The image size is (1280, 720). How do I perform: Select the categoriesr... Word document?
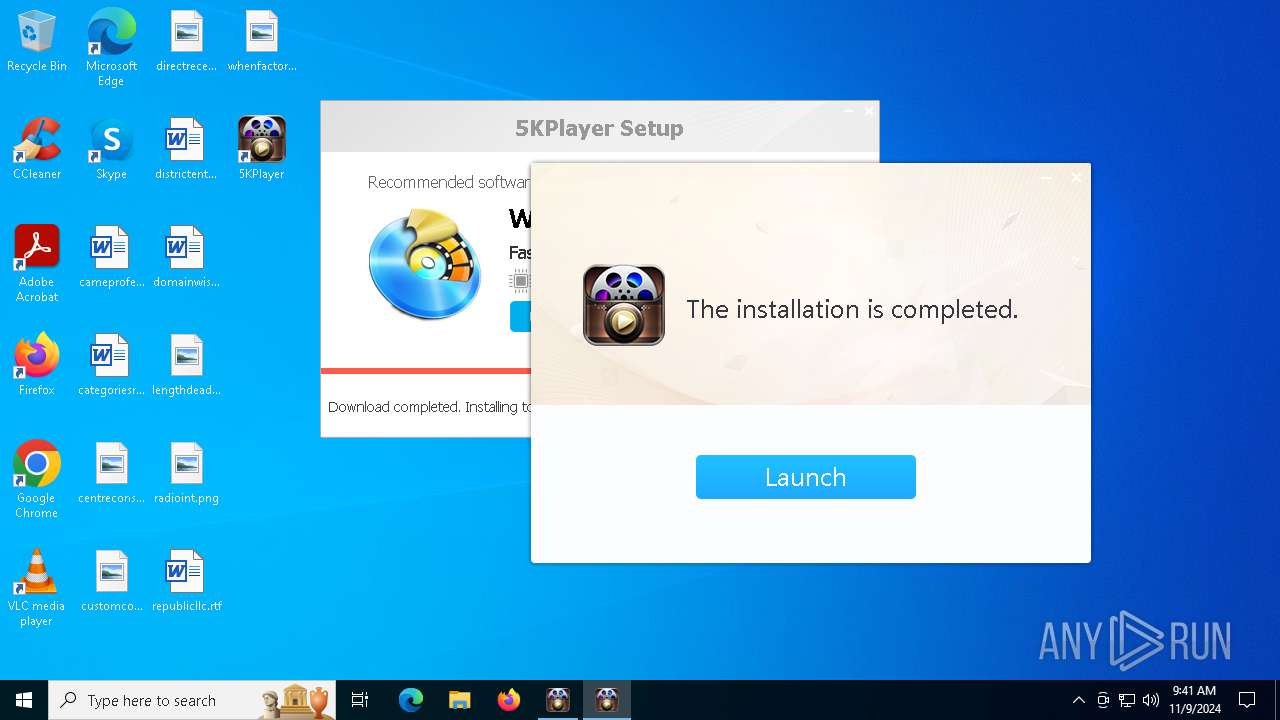point(111,365)
